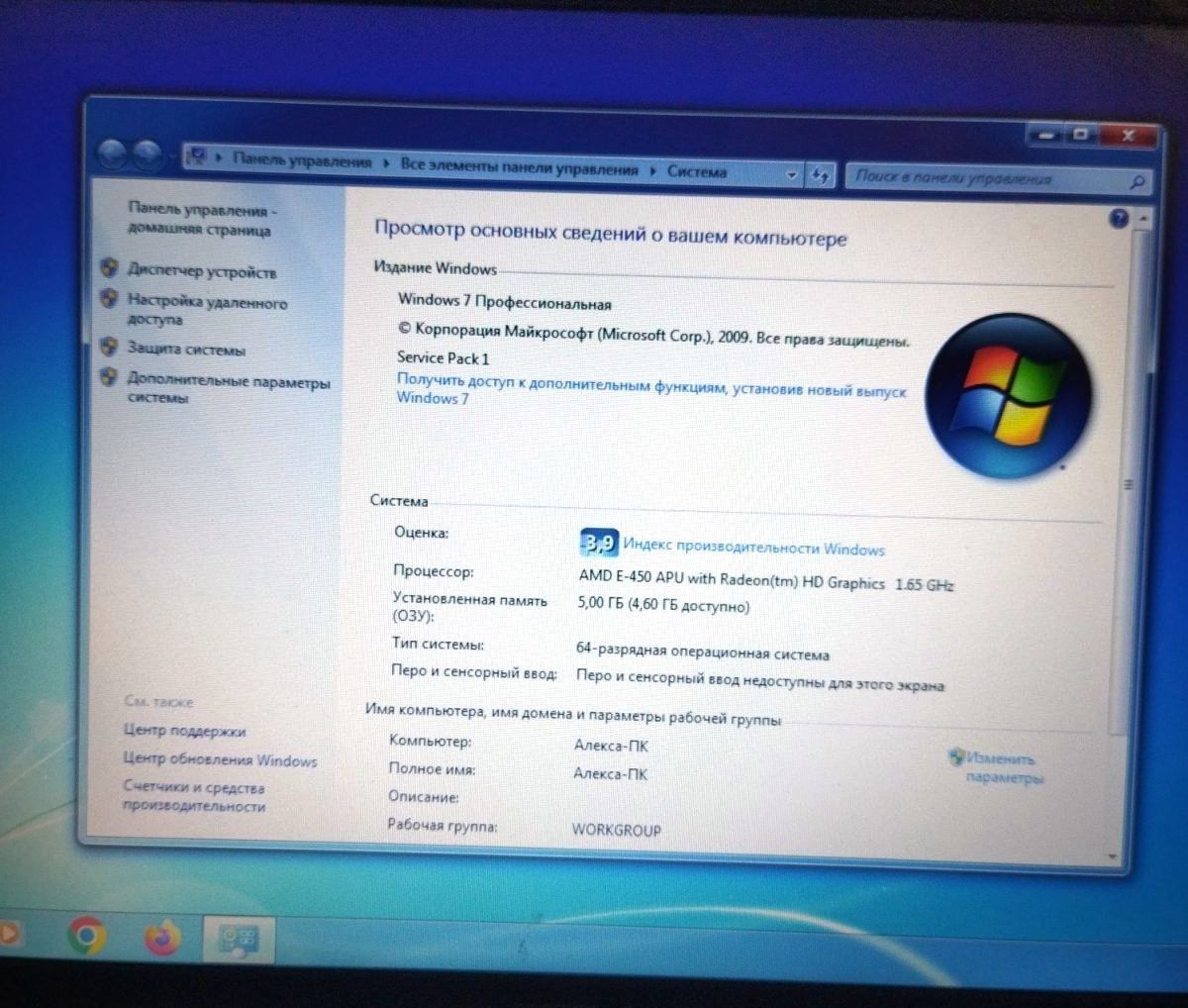Click the refresh button beside address bar
The width and height of the screenshot is (1188, 1008).
tap(820, 175)
